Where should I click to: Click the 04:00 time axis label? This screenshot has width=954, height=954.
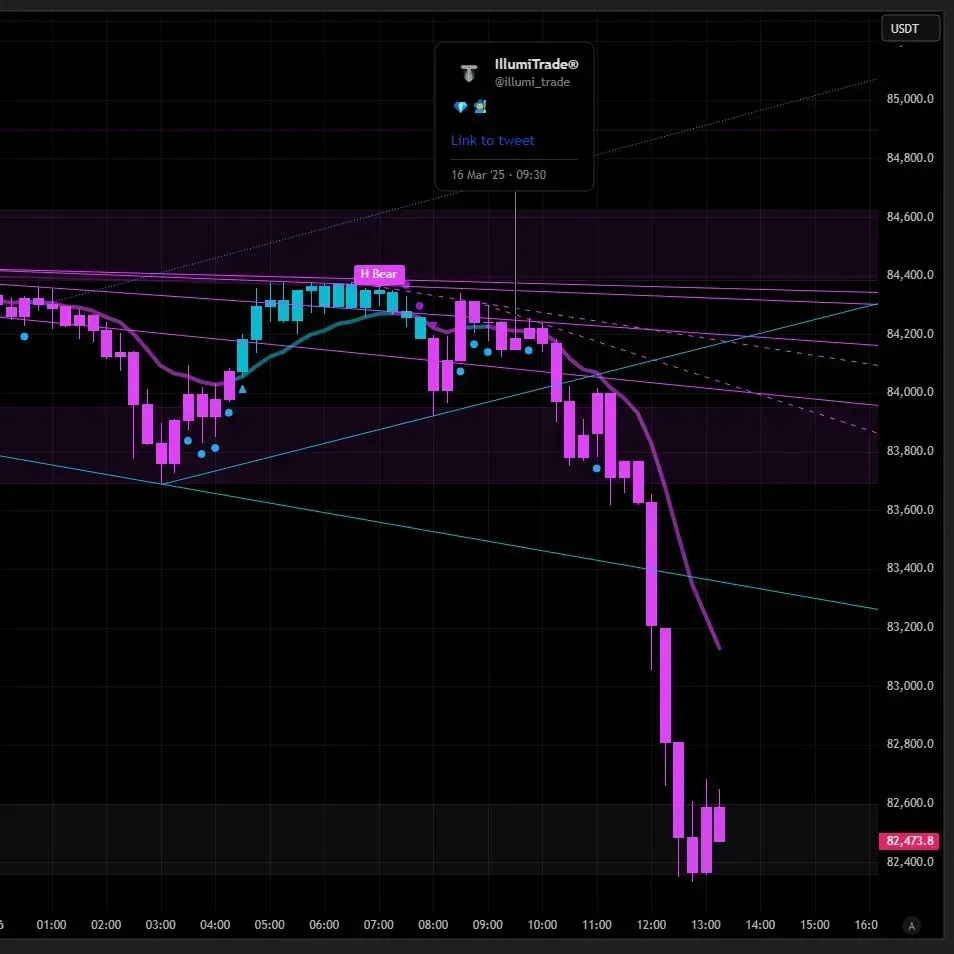[x=215, y=925]
